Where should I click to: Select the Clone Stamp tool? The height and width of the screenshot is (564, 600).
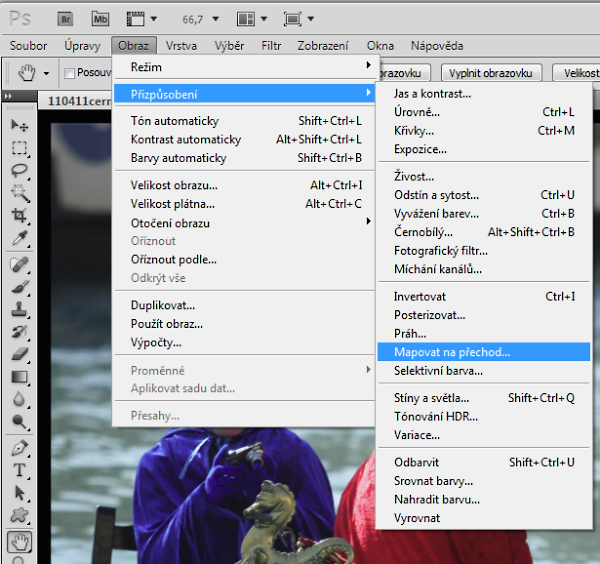(x=19, y=309)
